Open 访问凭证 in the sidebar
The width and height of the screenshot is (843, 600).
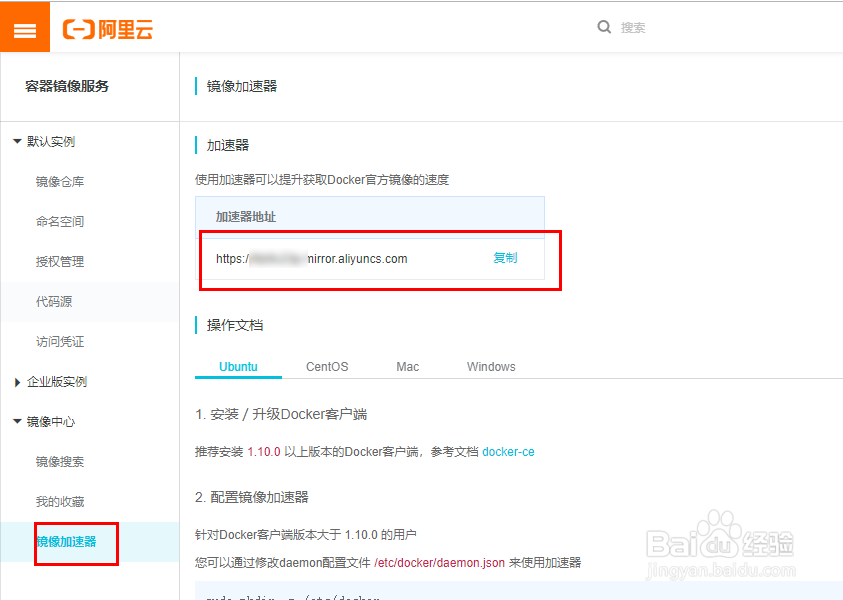coord(60,341)
